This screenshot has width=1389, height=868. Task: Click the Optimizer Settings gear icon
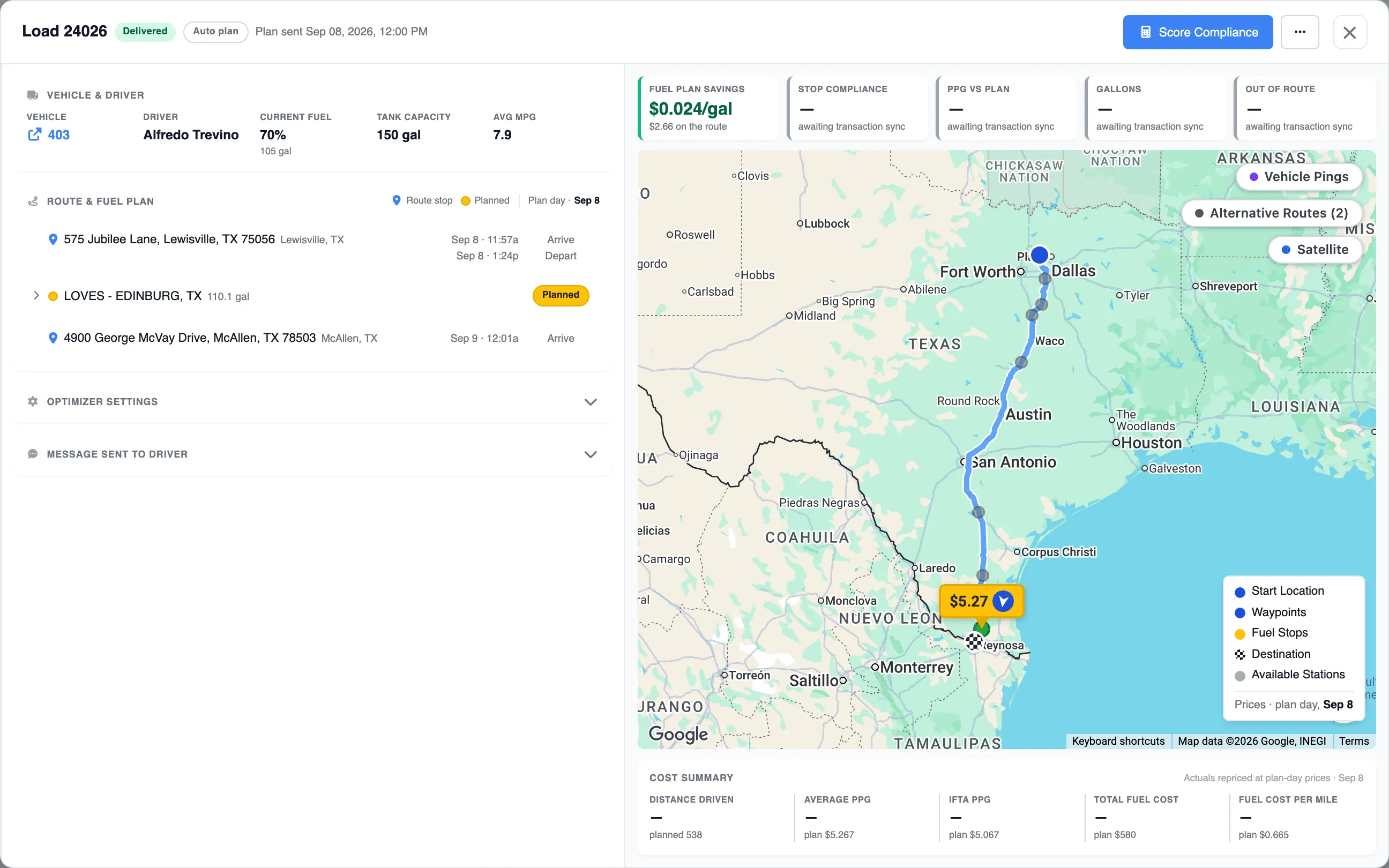tap(33, 402)
